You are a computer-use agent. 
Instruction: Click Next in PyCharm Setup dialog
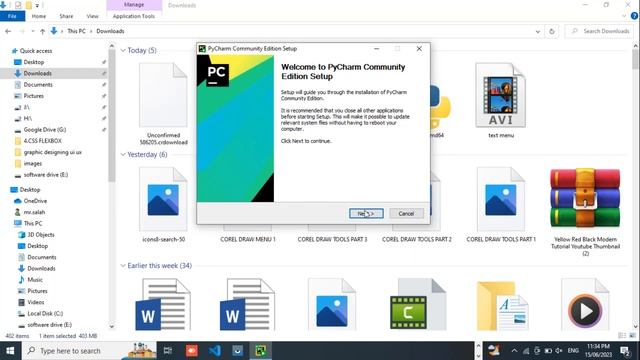point(366,213)
